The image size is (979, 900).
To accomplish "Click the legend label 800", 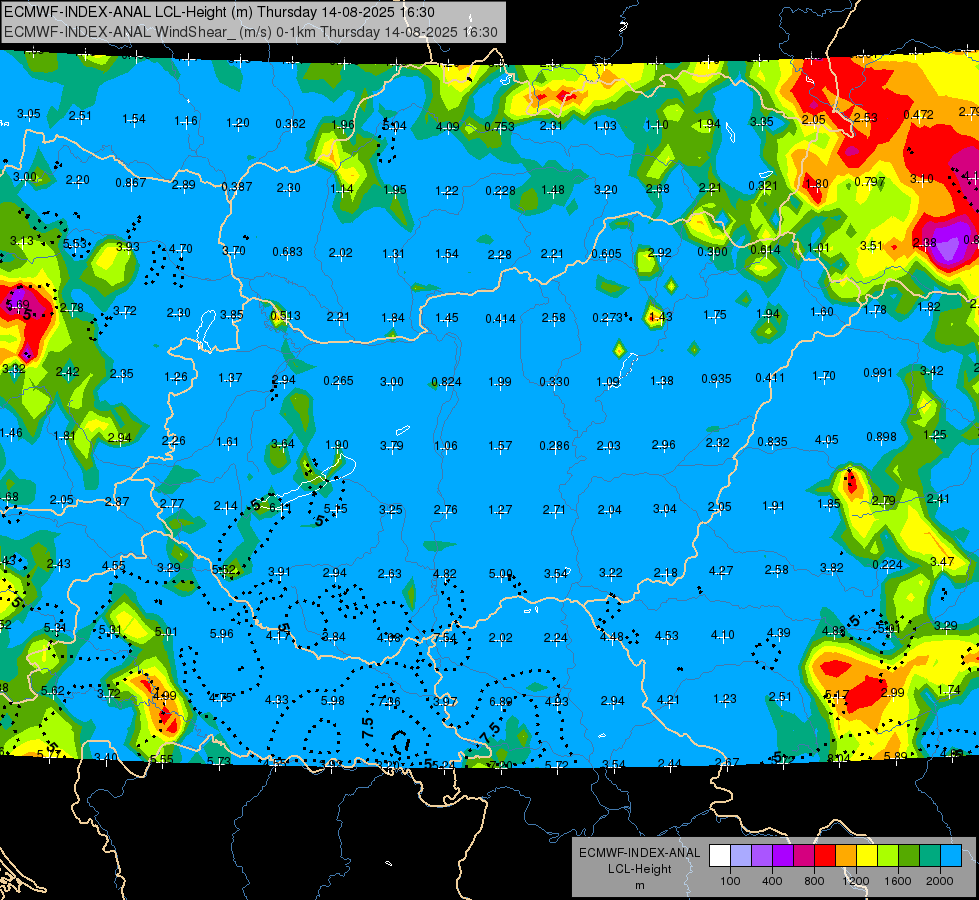I will 814,881.
